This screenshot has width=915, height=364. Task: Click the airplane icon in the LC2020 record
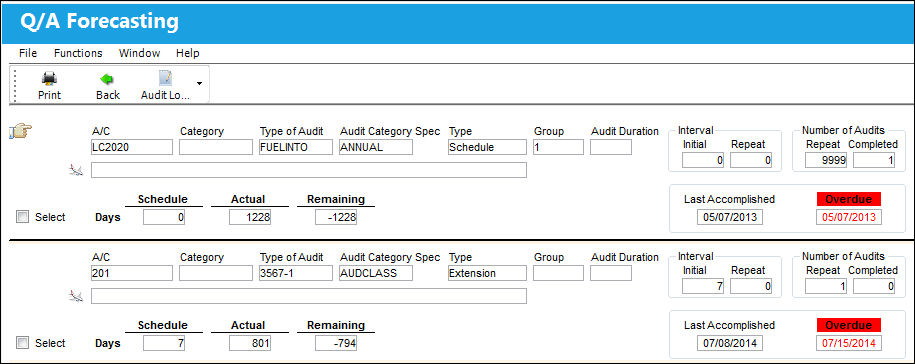[75, 170]
